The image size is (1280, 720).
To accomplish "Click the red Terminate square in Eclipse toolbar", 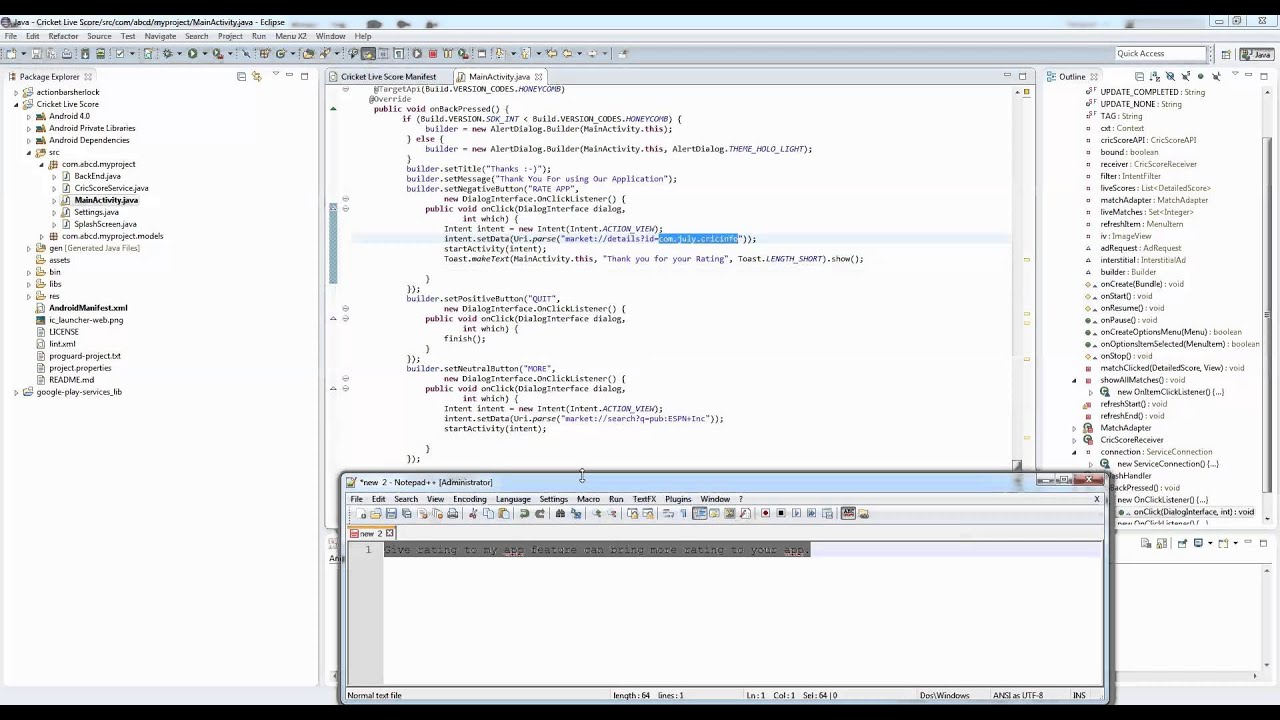I will tap(432, 54).
